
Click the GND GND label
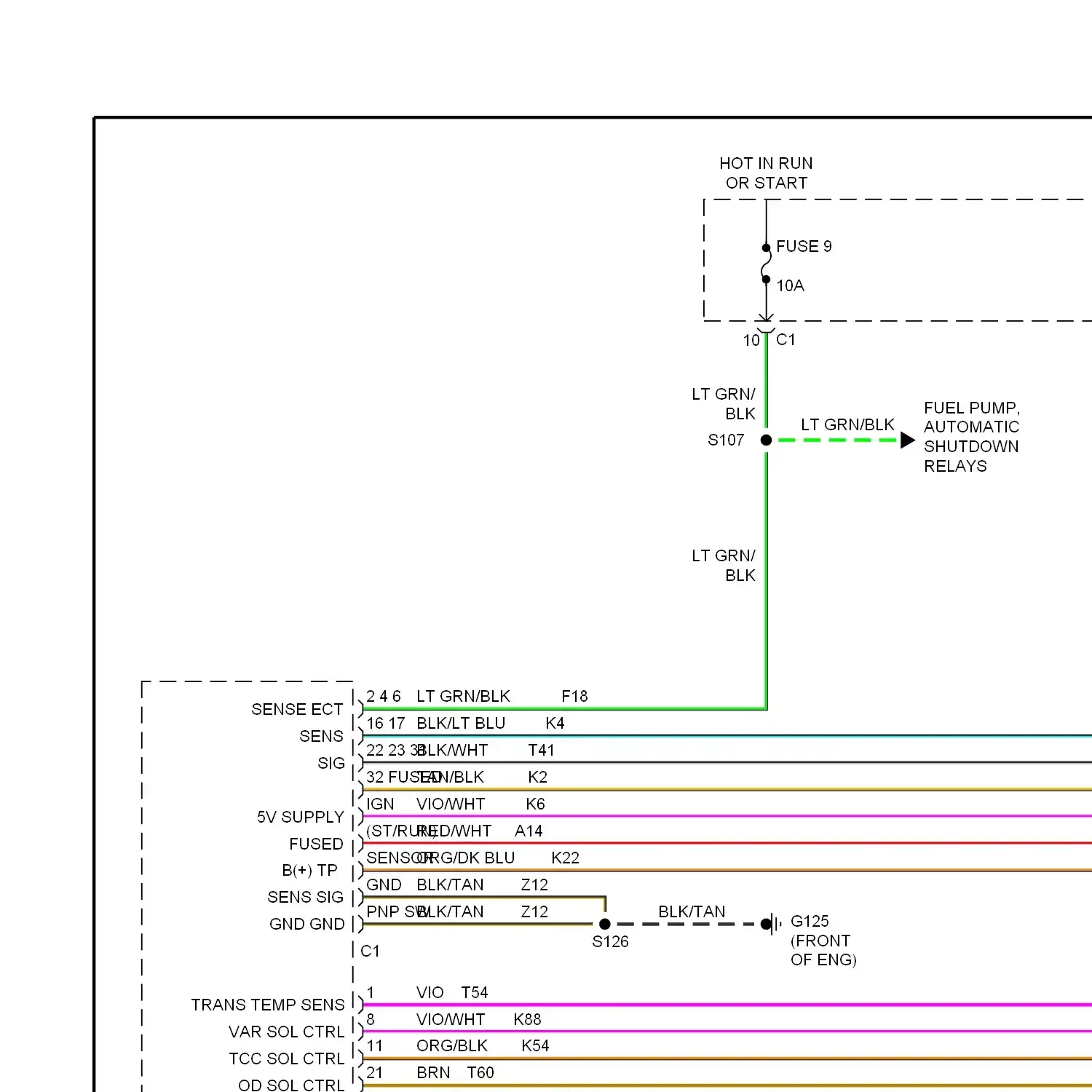307,924
